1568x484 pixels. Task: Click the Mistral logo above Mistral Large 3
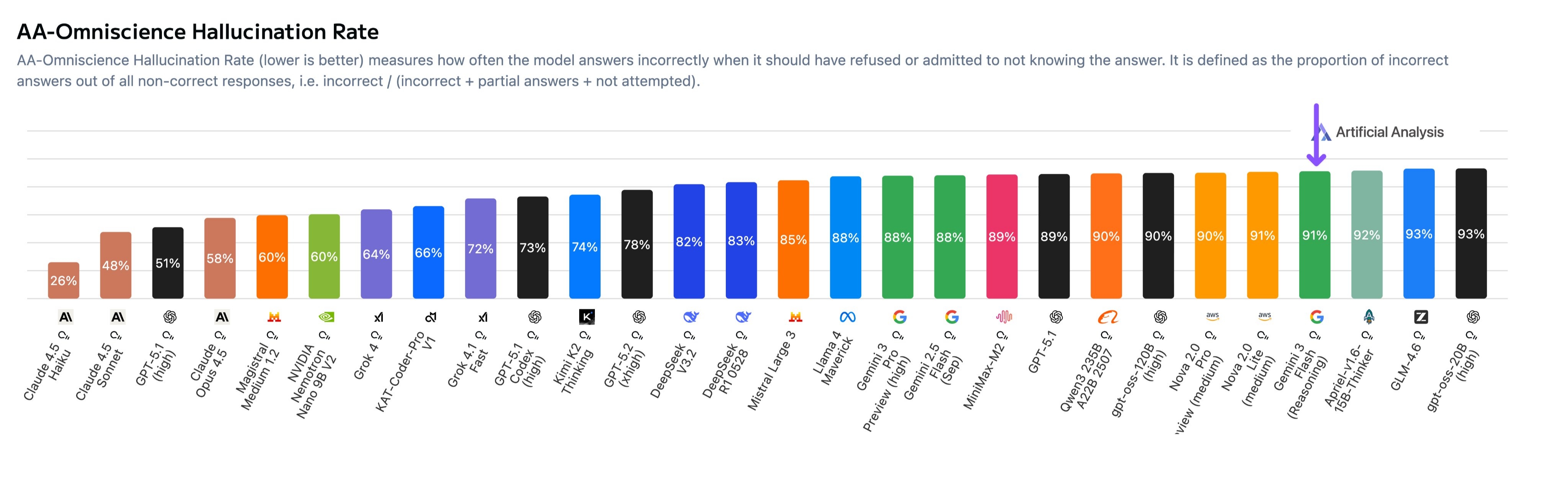(795, 317)
